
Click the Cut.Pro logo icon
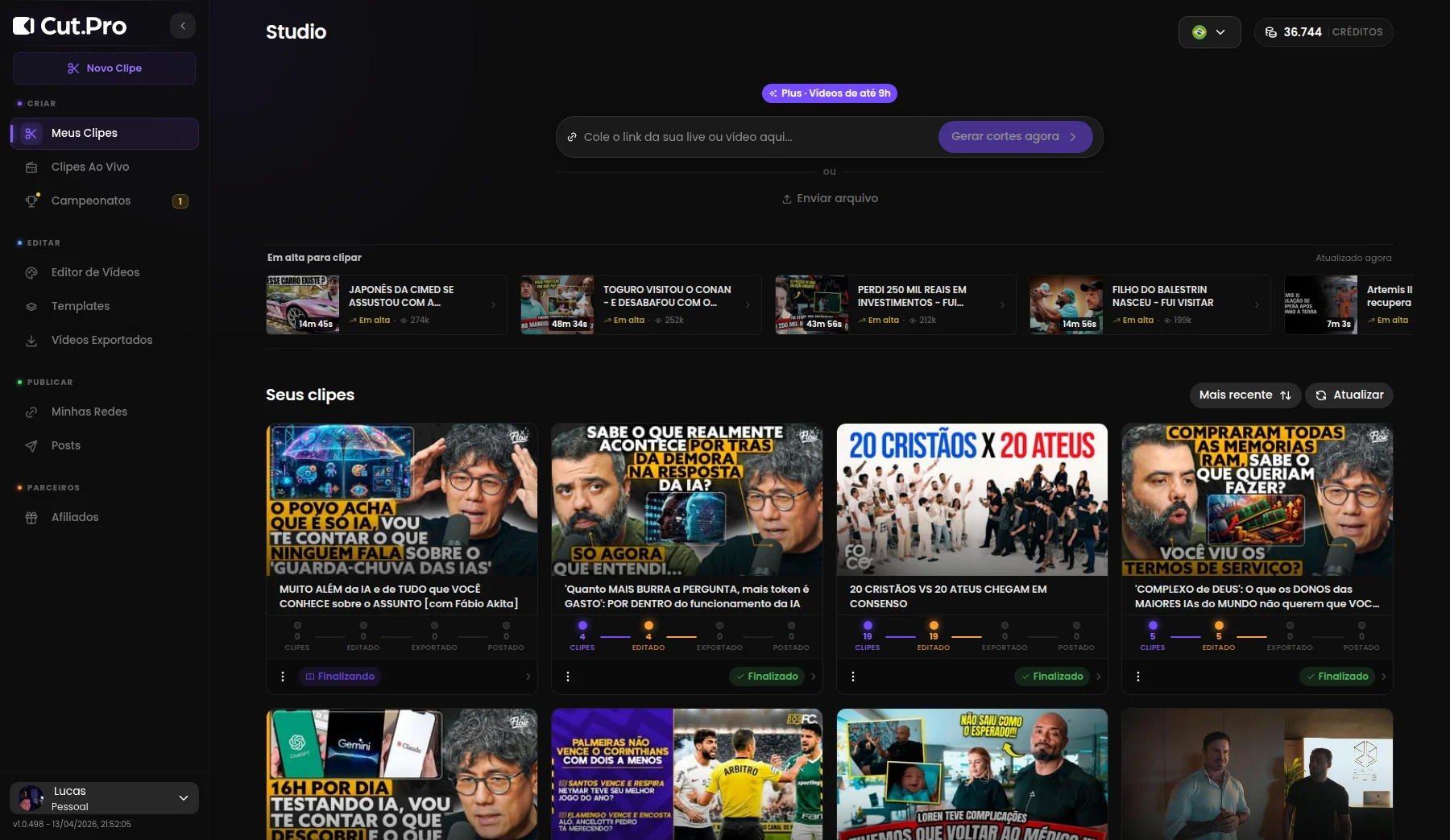tap(23, 26)
